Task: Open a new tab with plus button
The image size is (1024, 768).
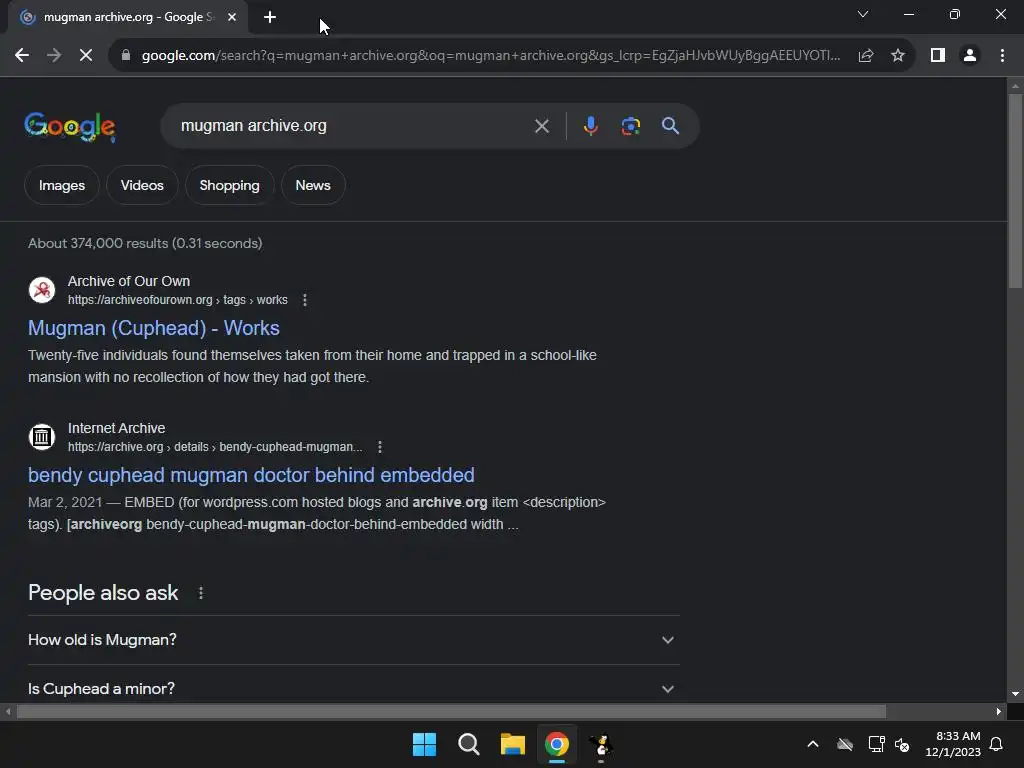Action: pyautogui.click(x=270, y=17)
